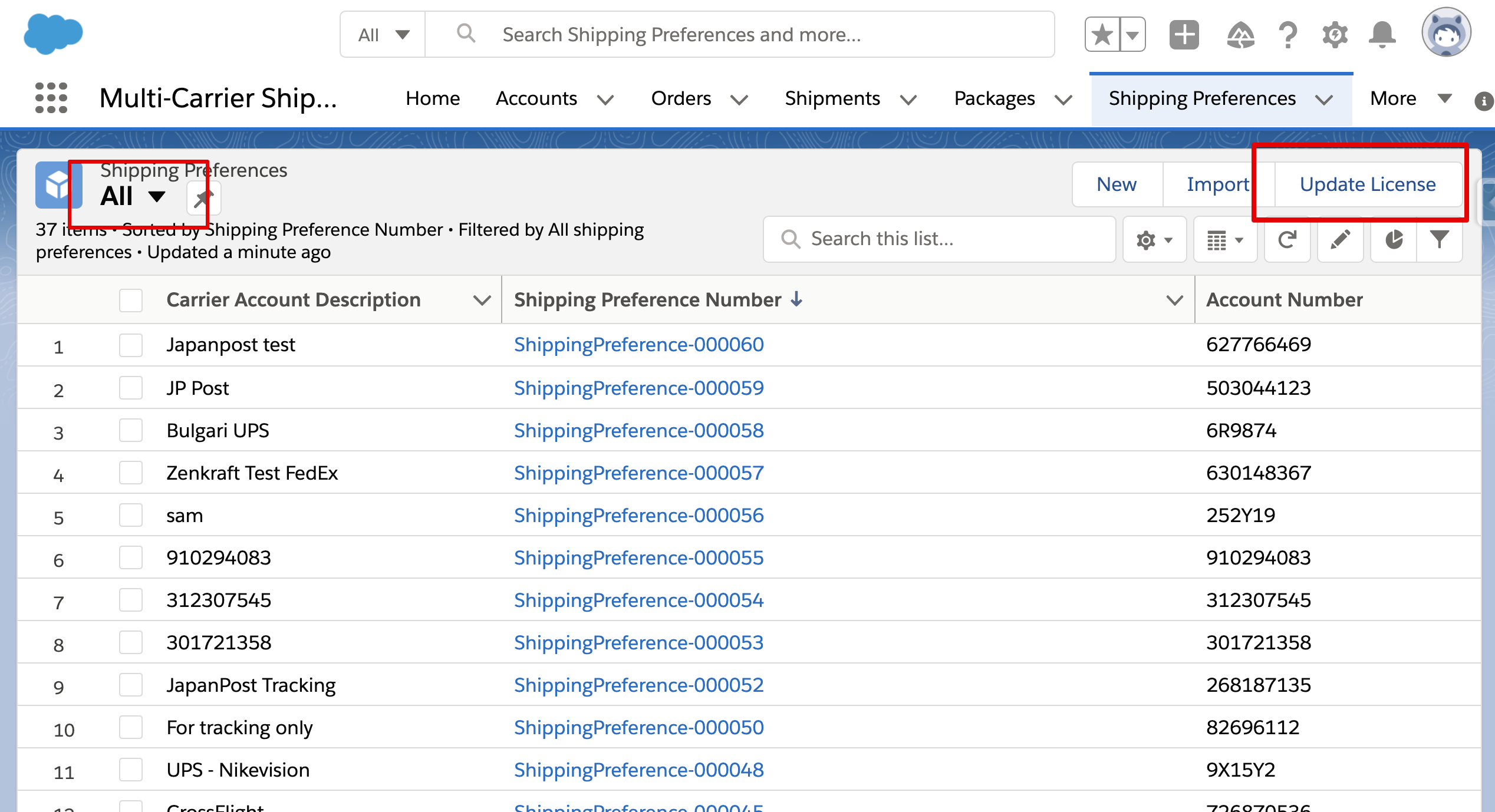1495x812 pixels.
Task: Click the Update License button
Action: coord(1368,184)
